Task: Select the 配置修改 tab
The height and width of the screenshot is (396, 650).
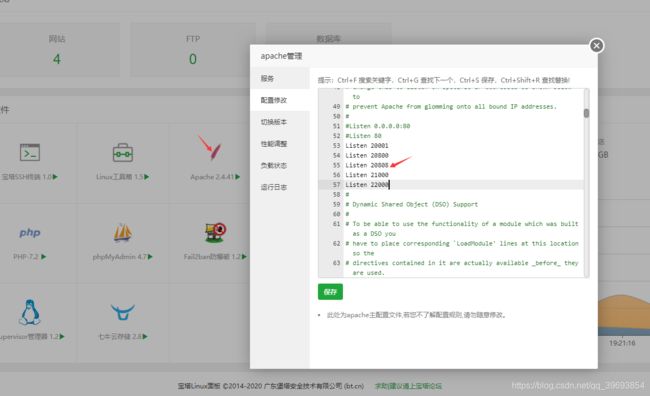Action: (x=280, y=100)
